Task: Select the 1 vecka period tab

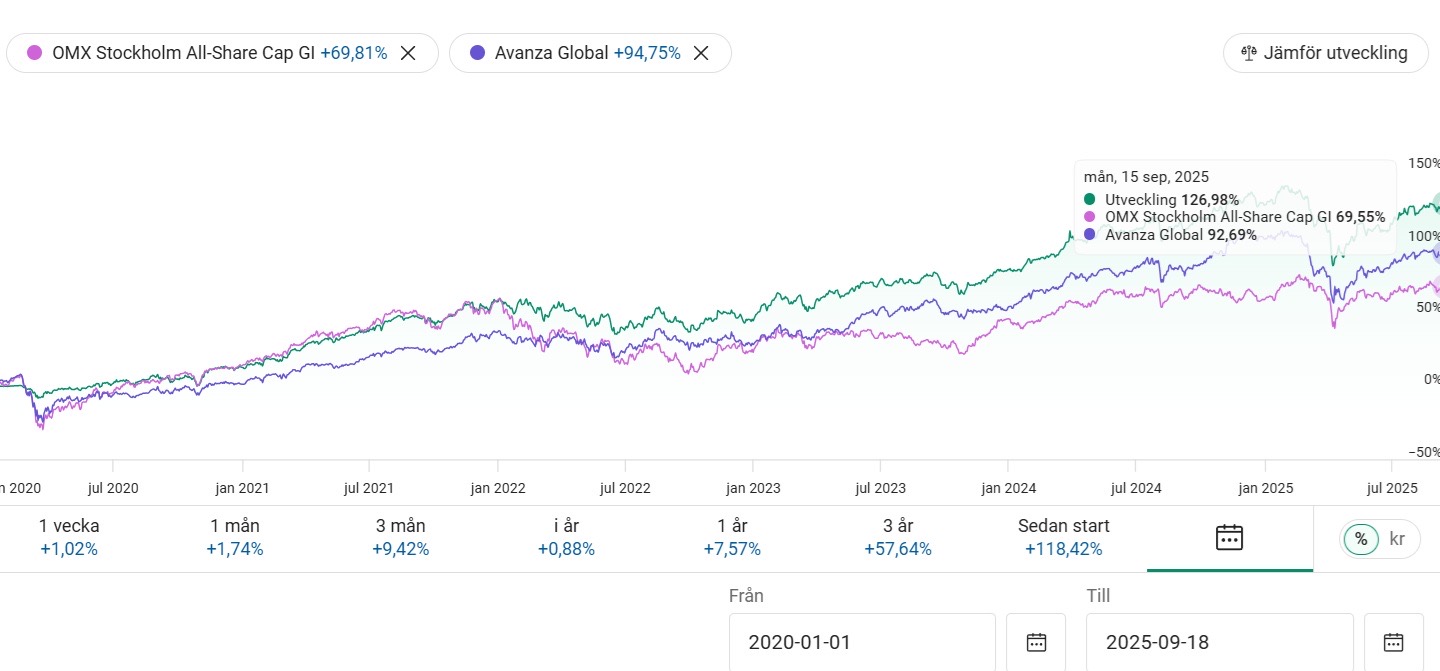Action: pyautogui.click(x=69, y=537)
